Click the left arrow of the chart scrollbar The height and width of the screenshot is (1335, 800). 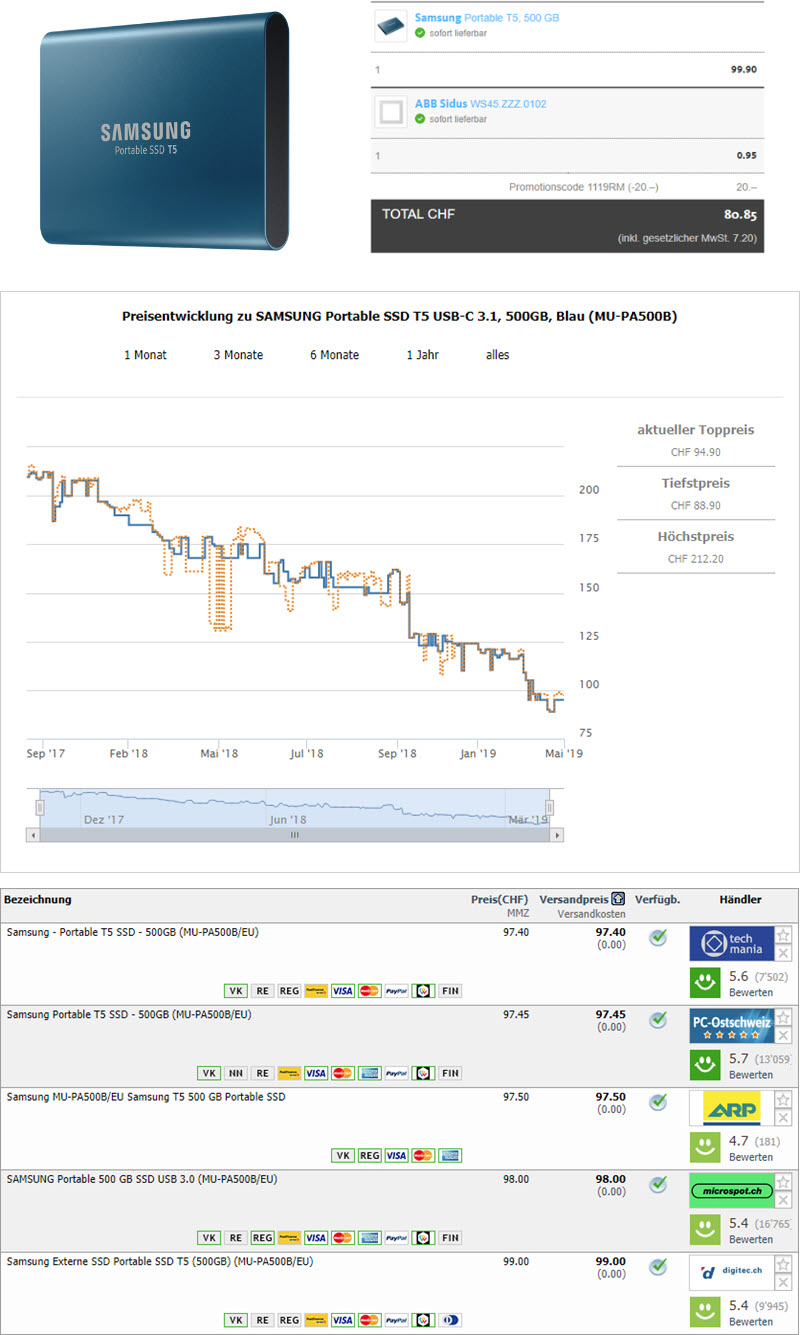tap(34, 834)
